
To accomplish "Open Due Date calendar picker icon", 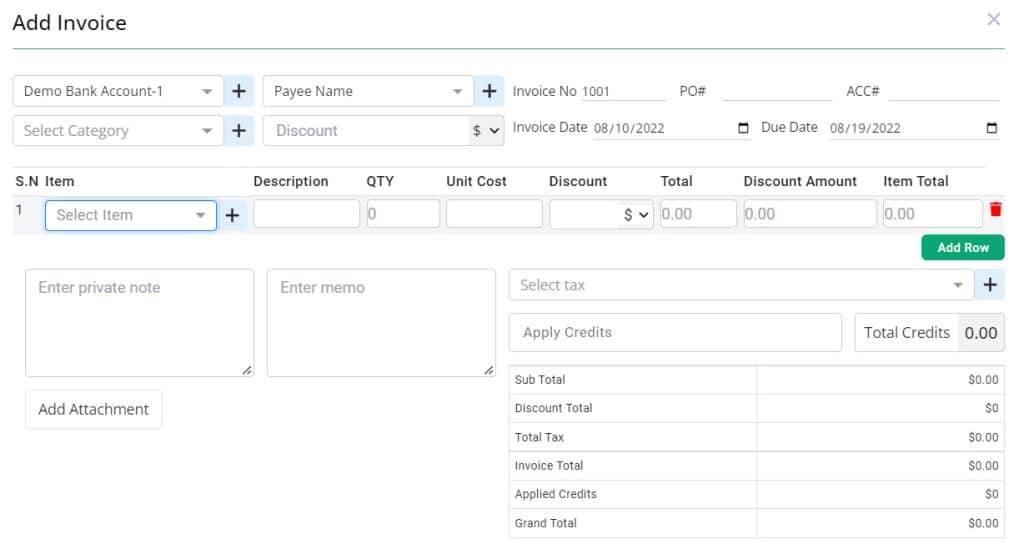I will point(991,128).
